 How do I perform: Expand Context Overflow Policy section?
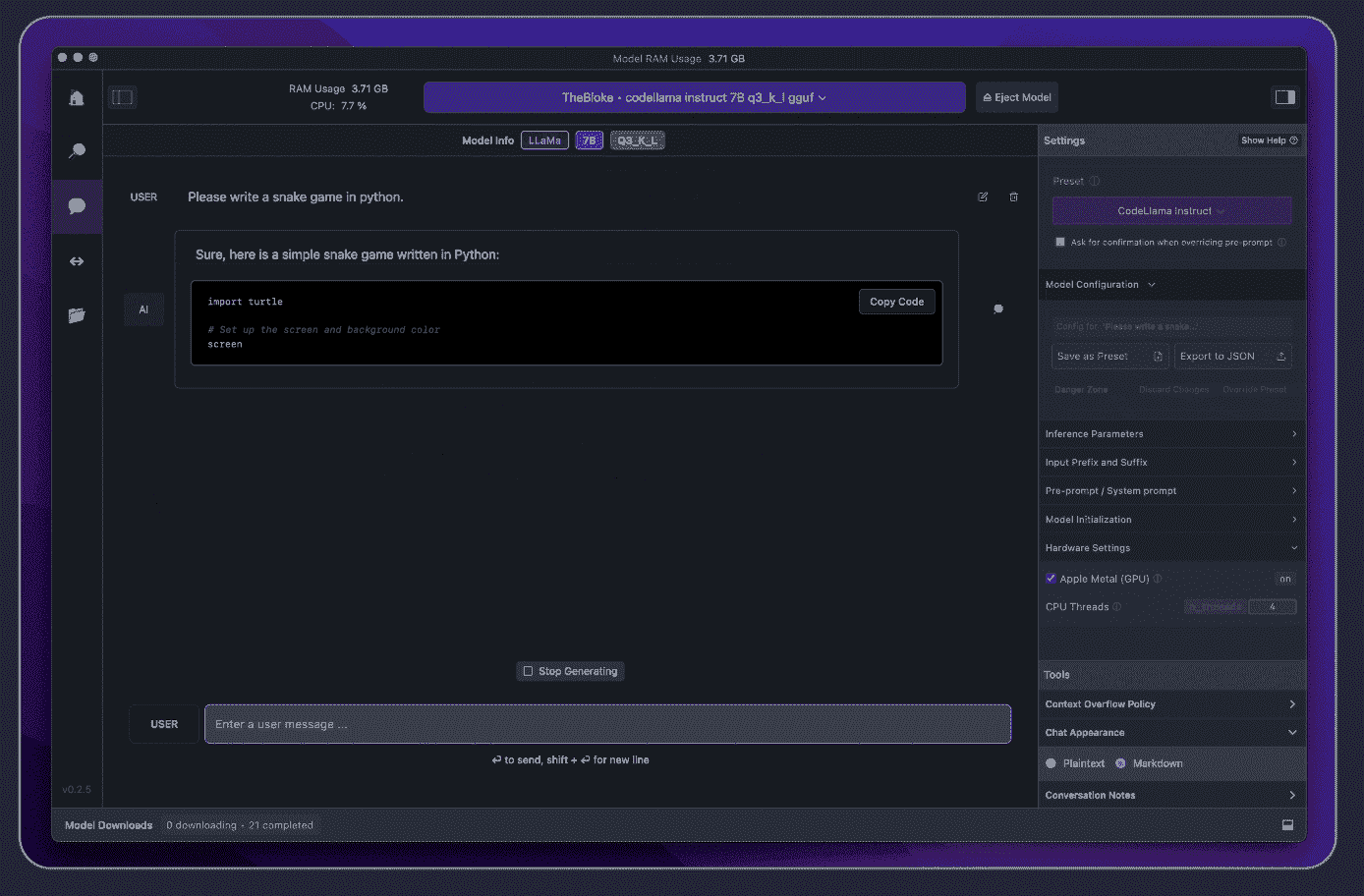coord(1170,704)
